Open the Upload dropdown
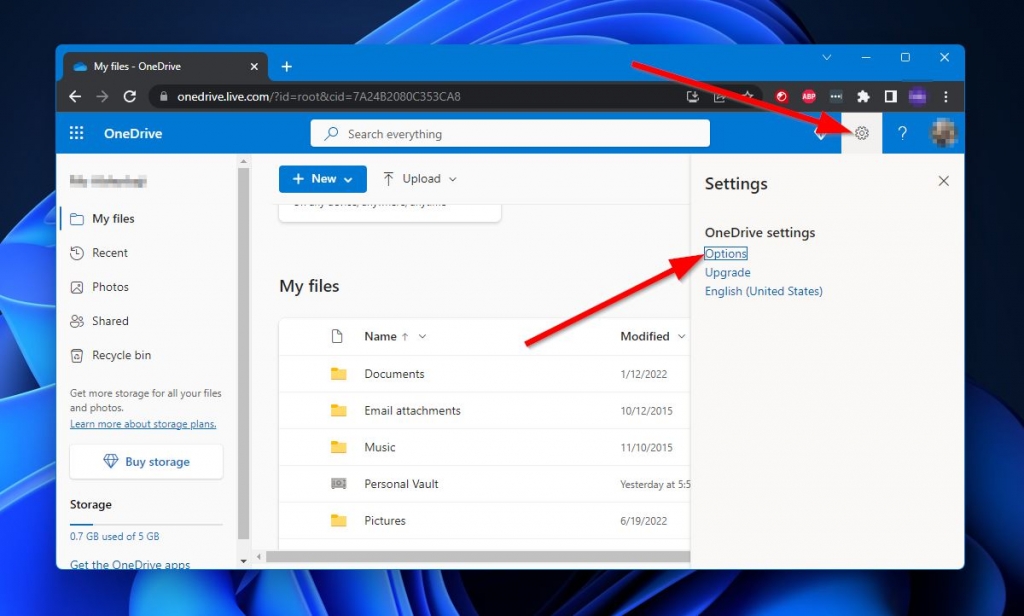This screenshot has width=1024, height=616. 419,178
